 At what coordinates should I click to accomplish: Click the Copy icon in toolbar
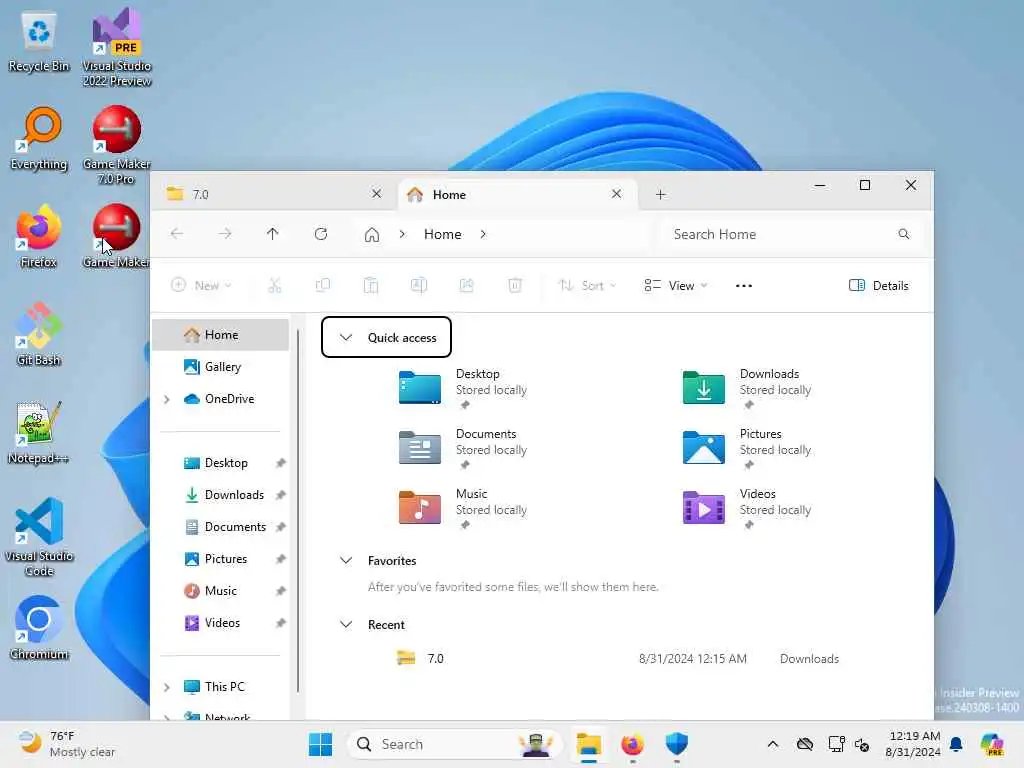[x=323, y=285]
